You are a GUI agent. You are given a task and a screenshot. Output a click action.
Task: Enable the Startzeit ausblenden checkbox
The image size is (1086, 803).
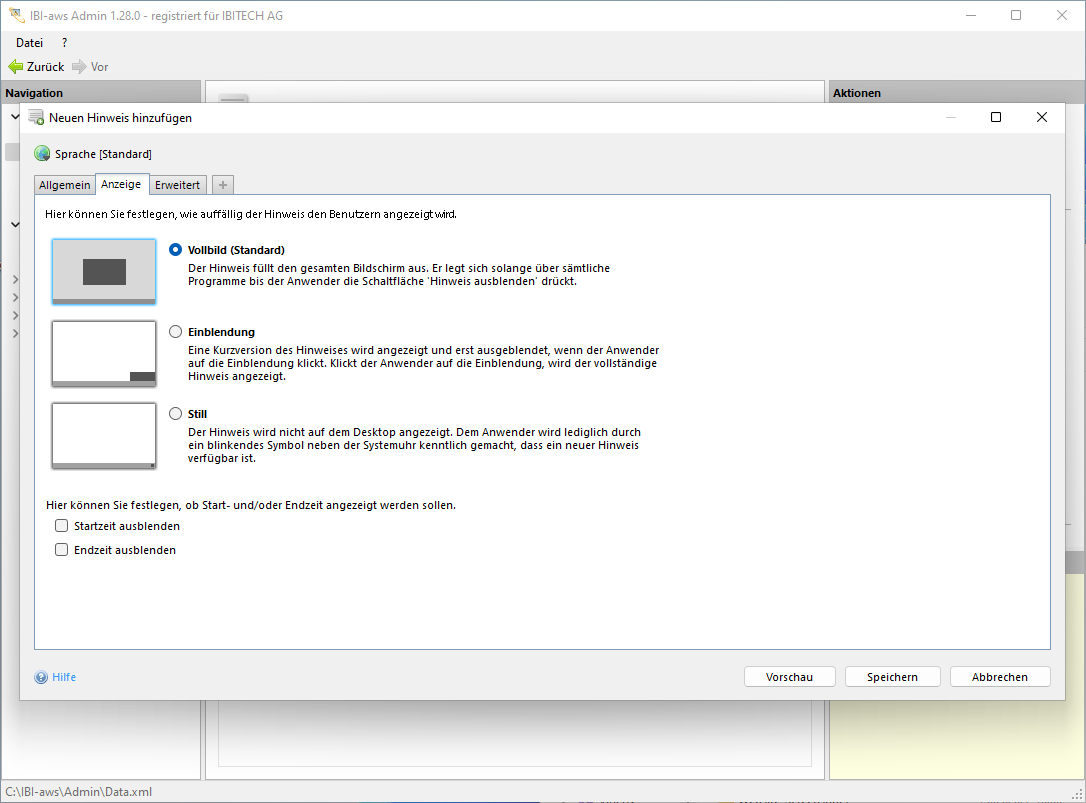[x=62, y=526]
